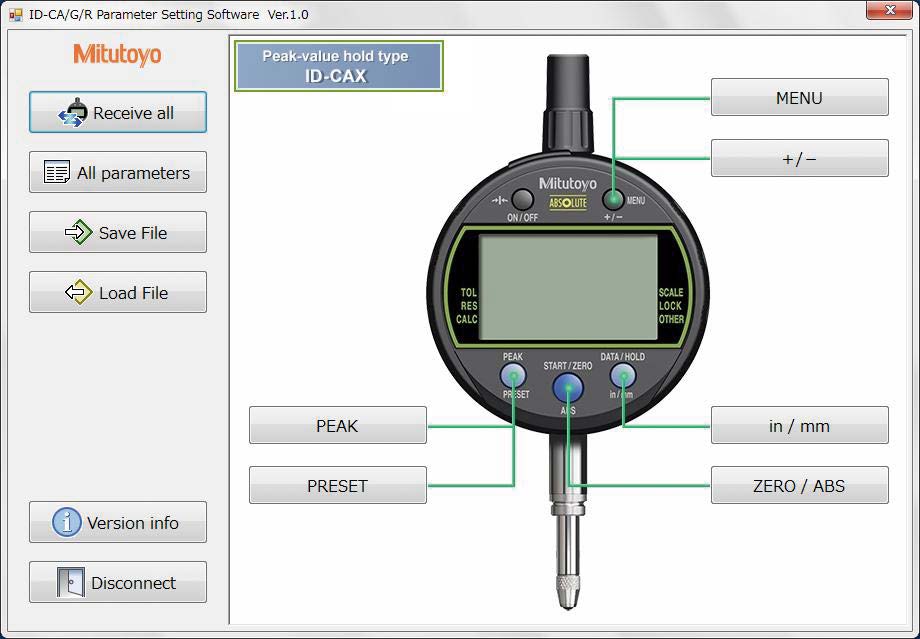The image size is (920, 639).
Task: Select the PEAK parameter button
Action: (338, 425)
